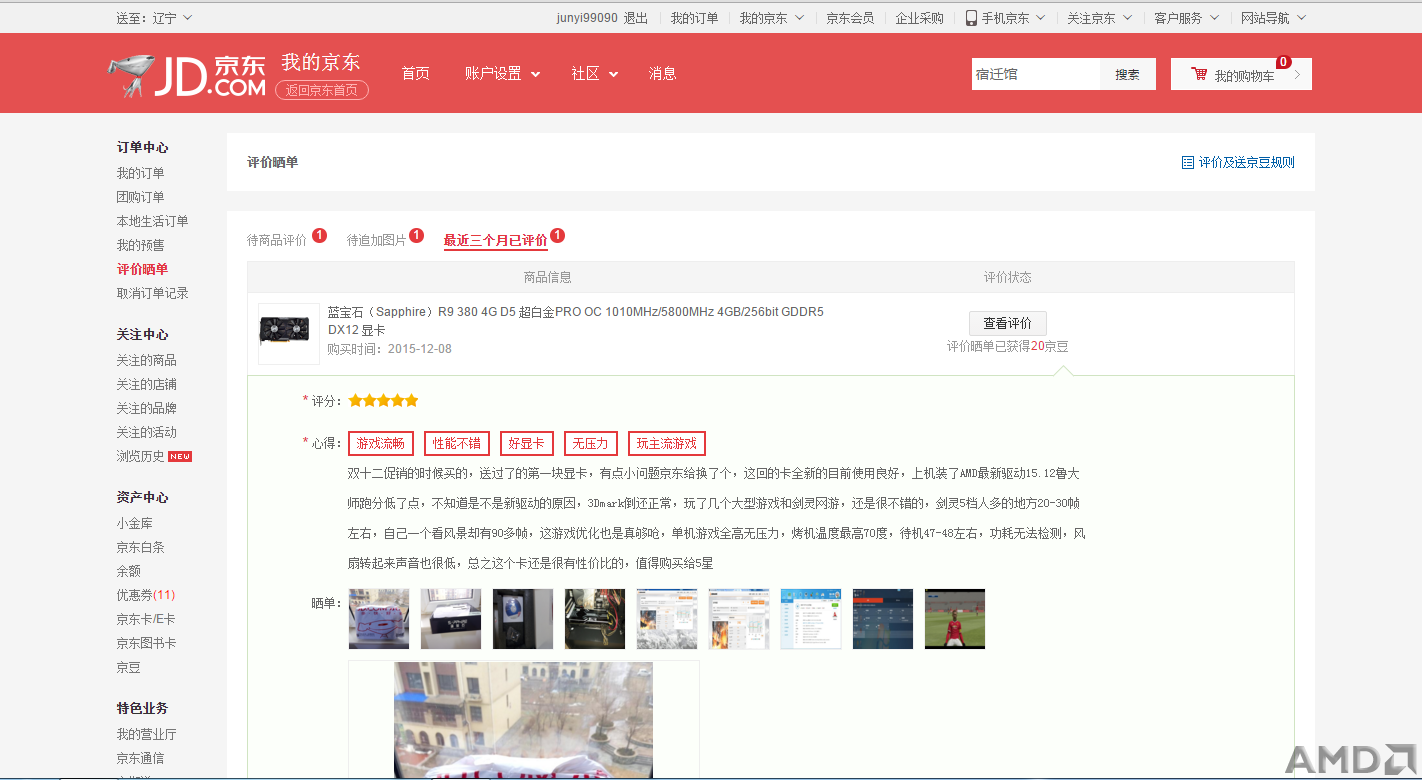Open the 京东会员 link
The image size is (1422, 780).
click(850, 18)
